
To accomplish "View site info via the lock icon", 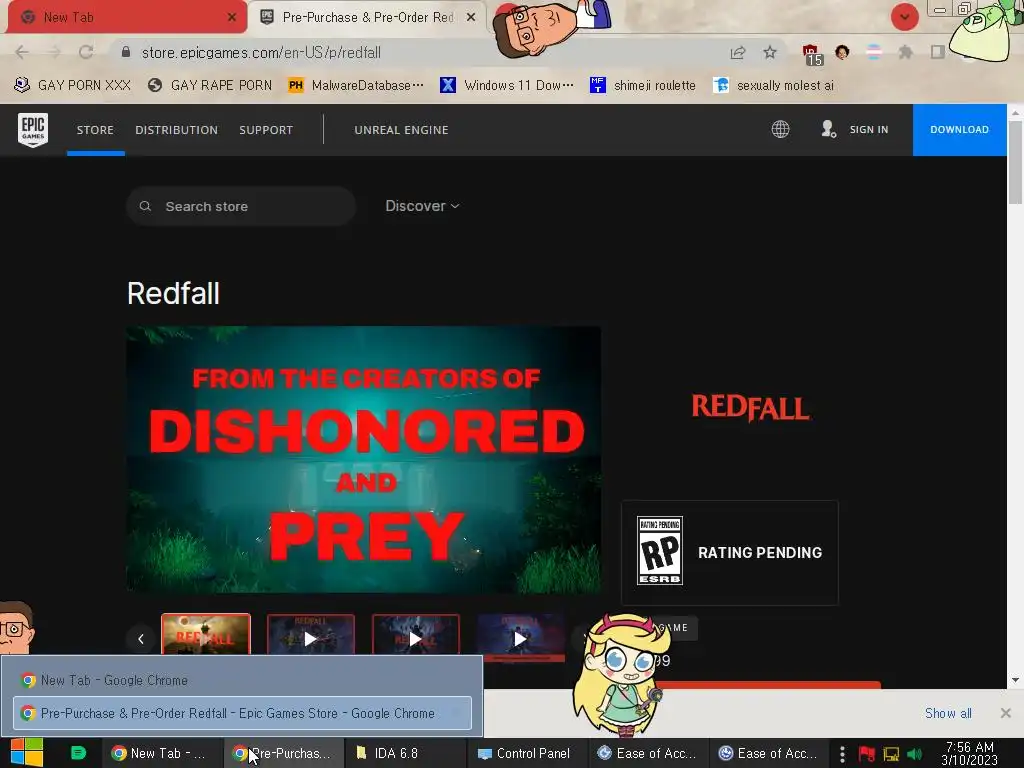I will 126,52.
